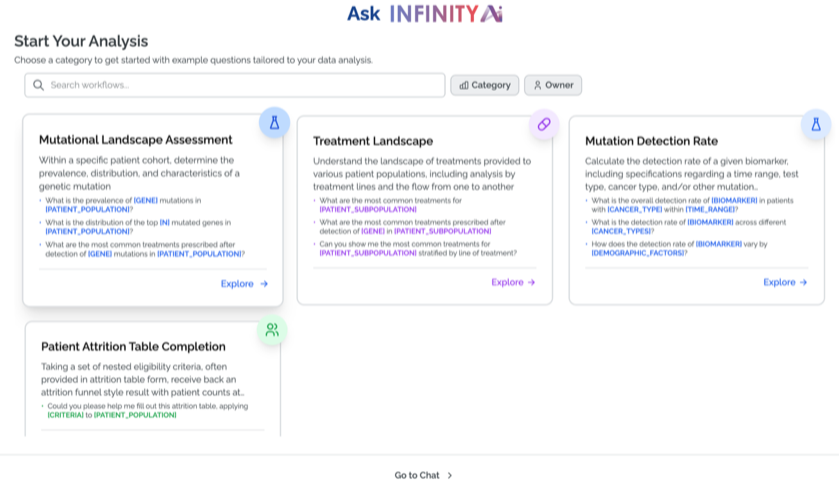Screen dimensions: 839x482
Task: Click question about treatments stratified by line of treatment
Action: (418, 248)
